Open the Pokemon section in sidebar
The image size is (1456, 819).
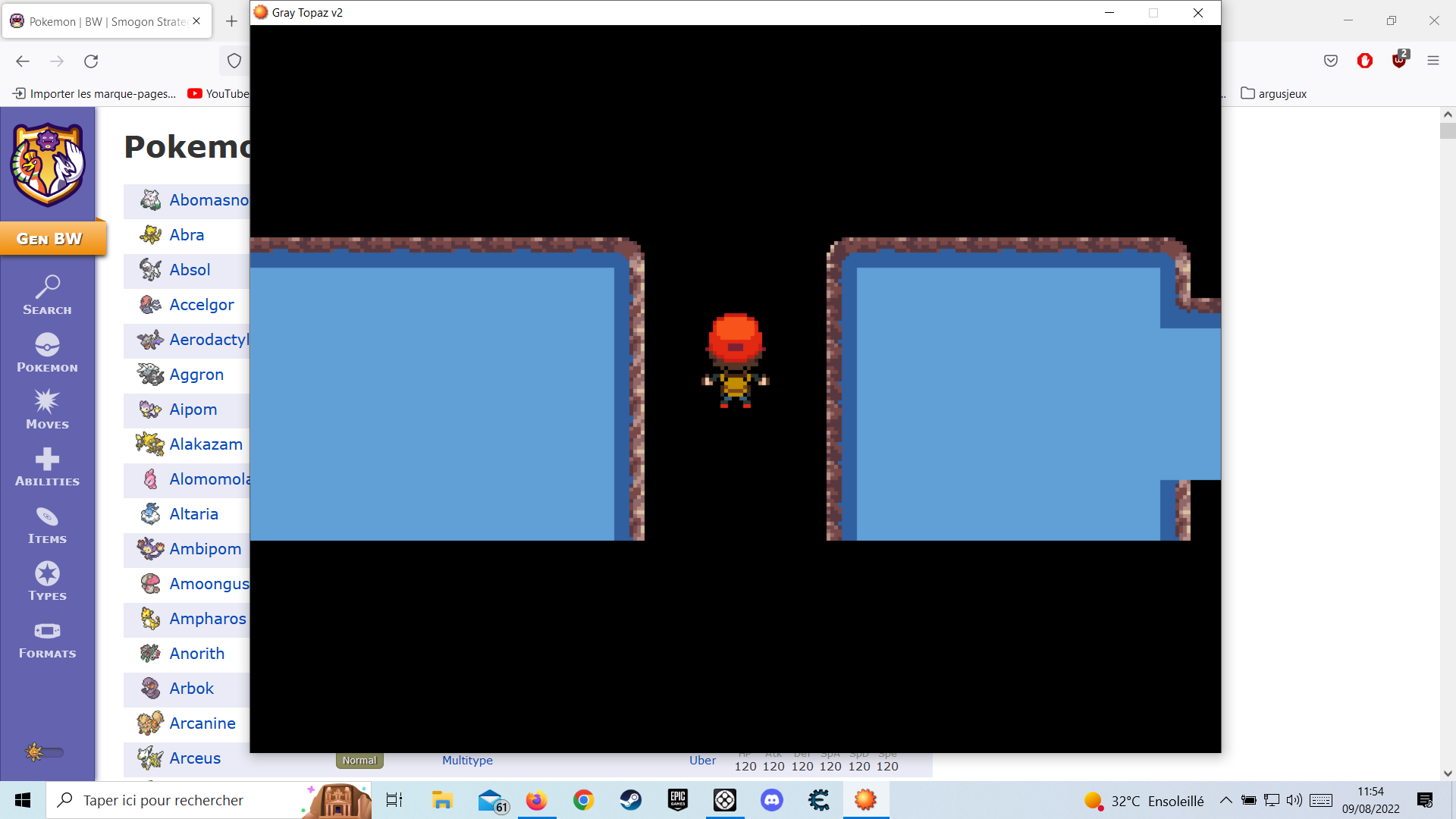click(x=47, y=353)
